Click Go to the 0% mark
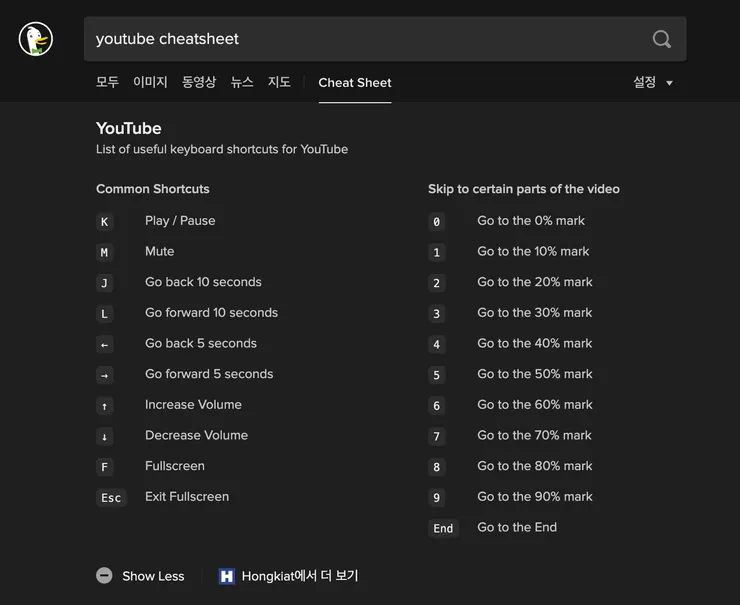This screenshot has width=740, height=605. tap(531, 220)
